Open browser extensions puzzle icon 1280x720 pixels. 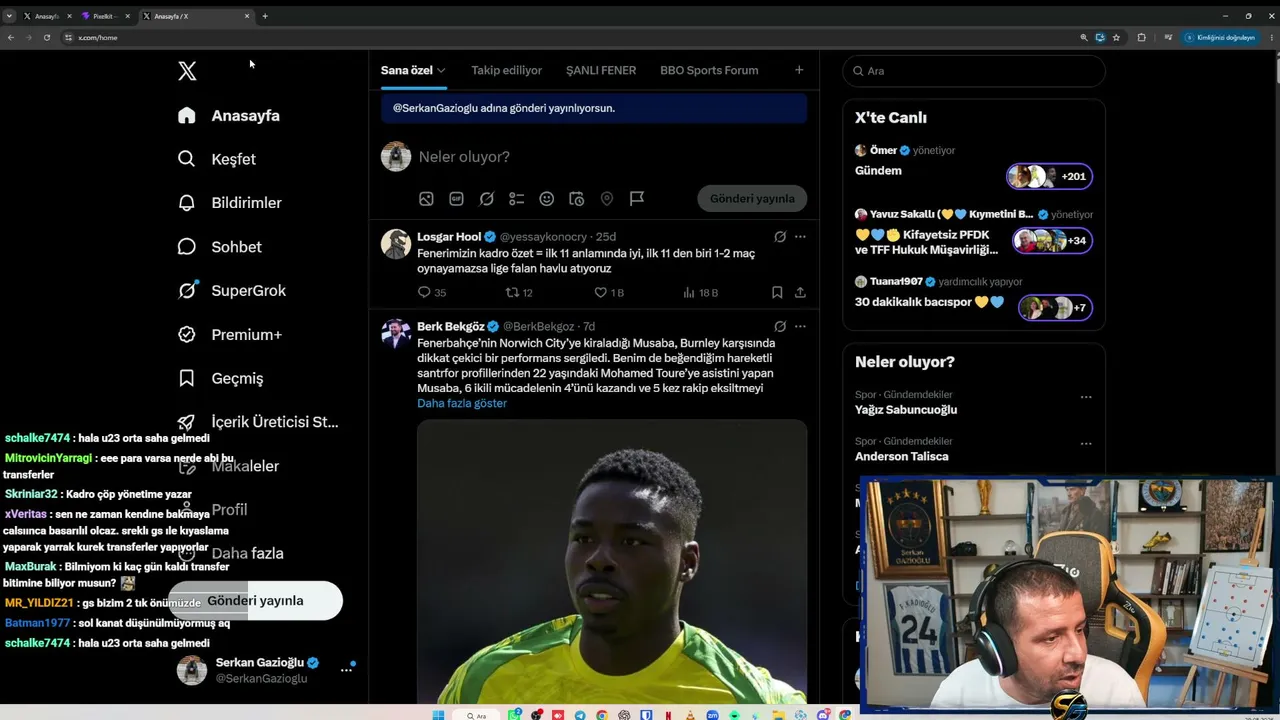(1142, 37)
